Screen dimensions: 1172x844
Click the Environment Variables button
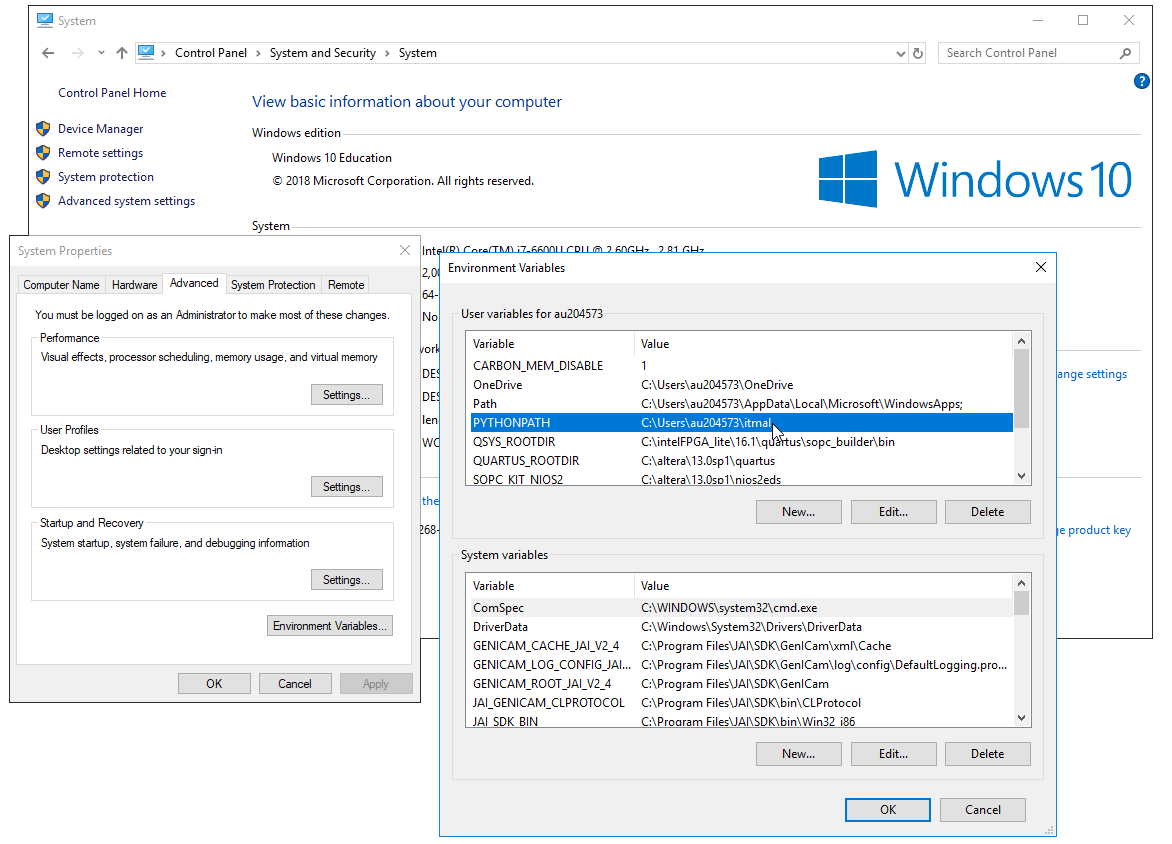(x=330, y=626)
